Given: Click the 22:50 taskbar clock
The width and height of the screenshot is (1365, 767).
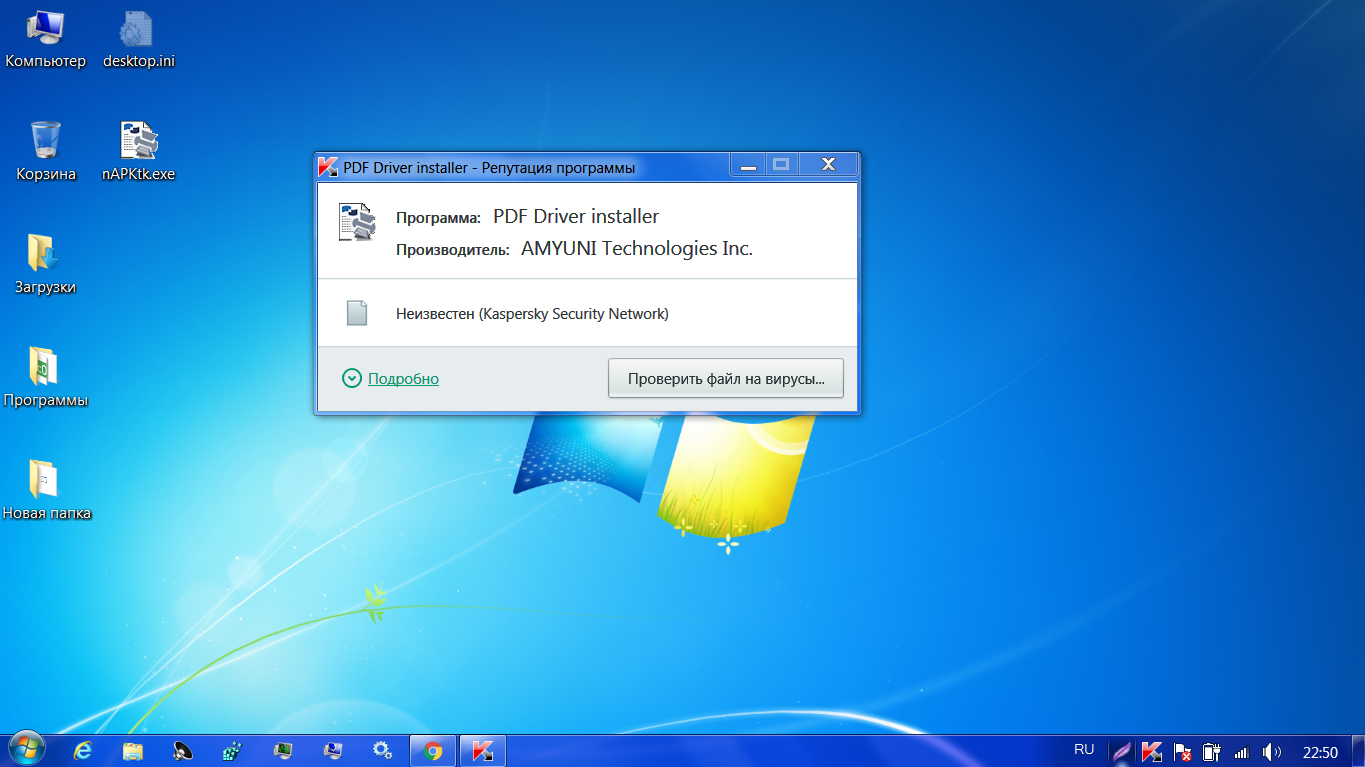Looking at the screenshot, I should [1320, 751].
